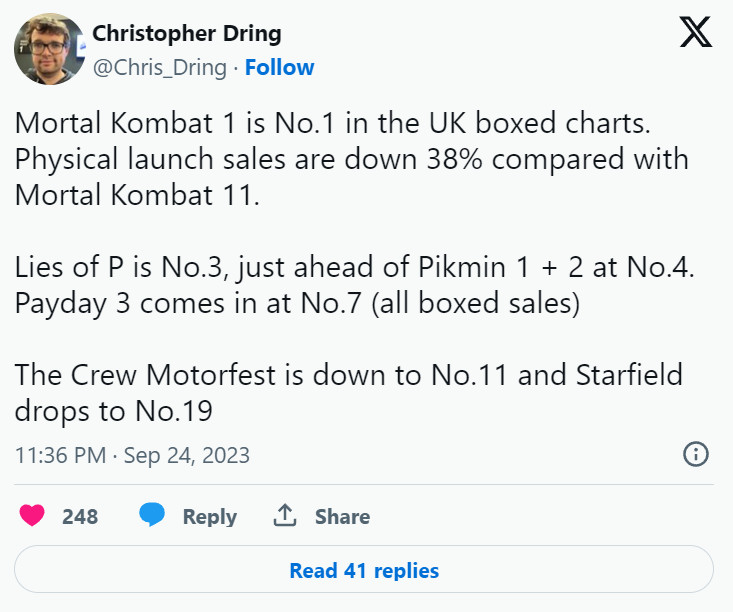Like the tweet with the heart icon
The height and width of the screenshot is (612, 733).
33,516
